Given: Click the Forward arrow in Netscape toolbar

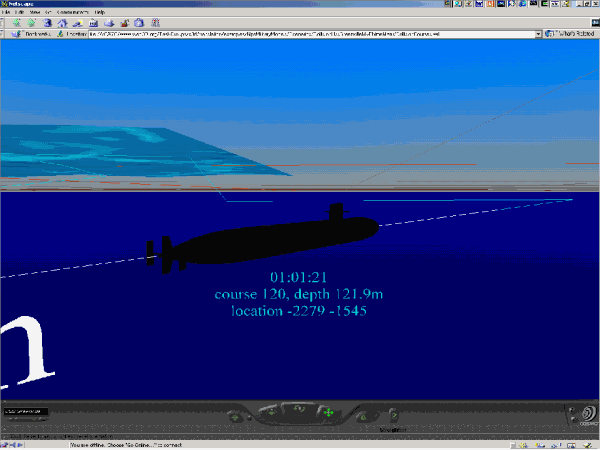Looking at the screenshot, I should tap(31, 21).
